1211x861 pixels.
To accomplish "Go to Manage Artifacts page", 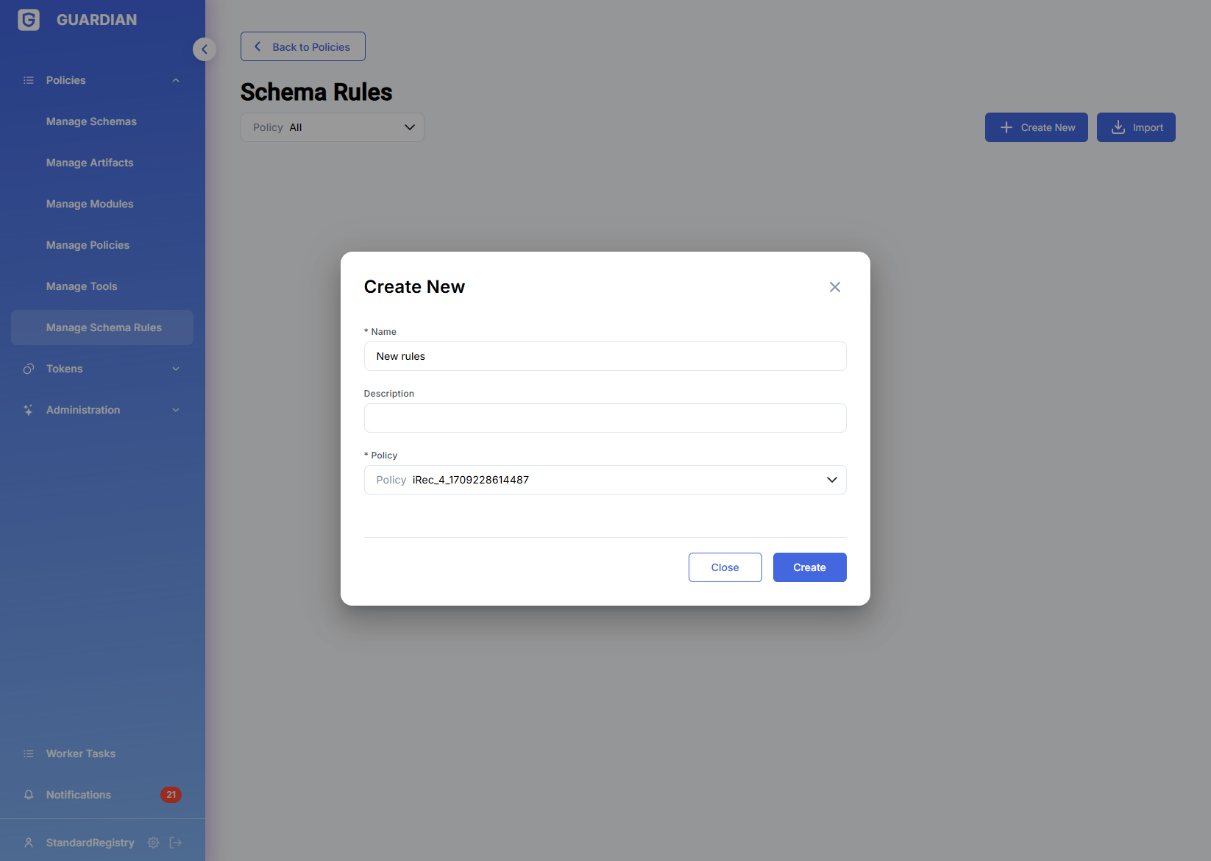I will coord(89,163).
